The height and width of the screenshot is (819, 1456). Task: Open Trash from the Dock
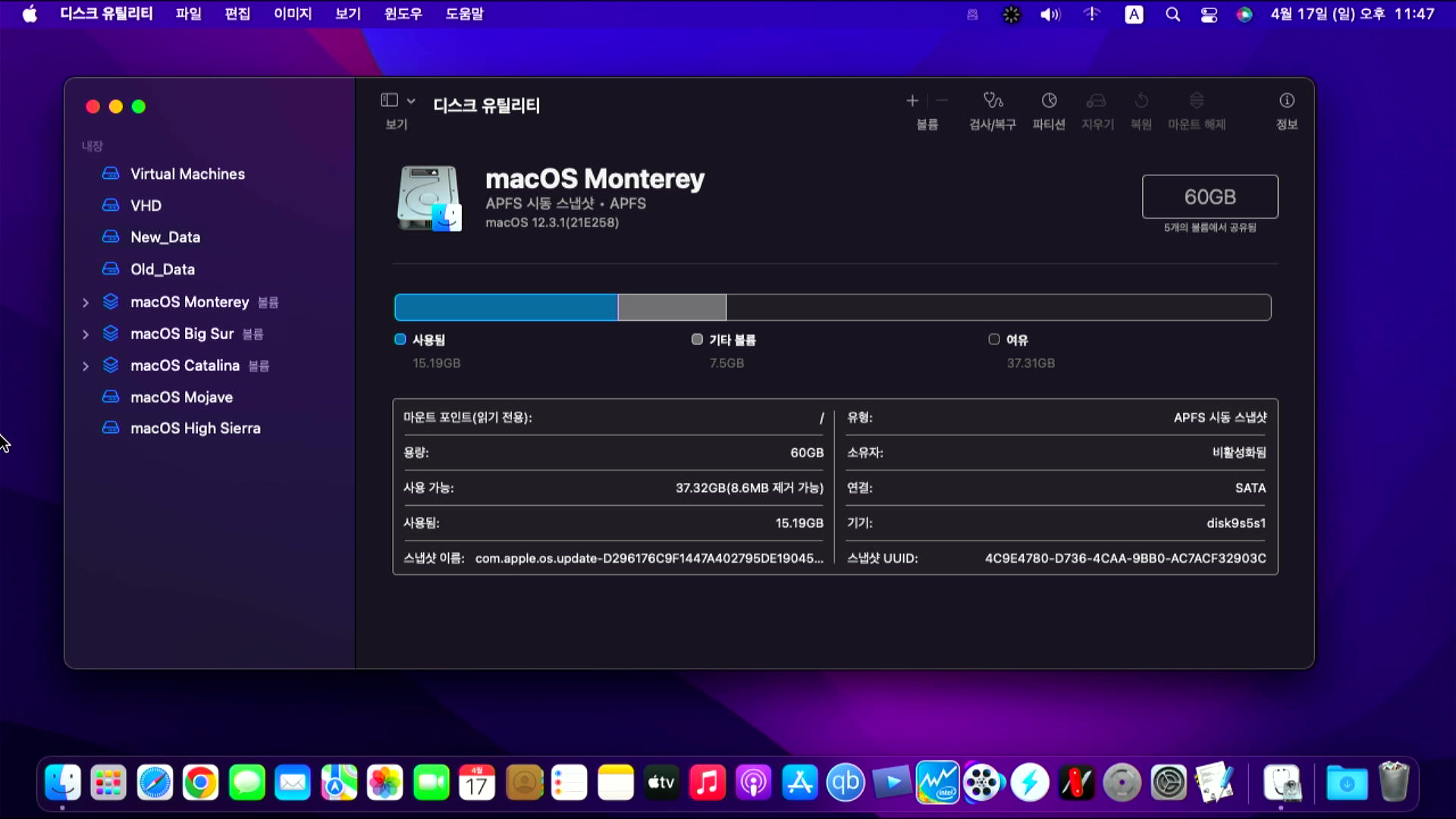coord(1393,783)
